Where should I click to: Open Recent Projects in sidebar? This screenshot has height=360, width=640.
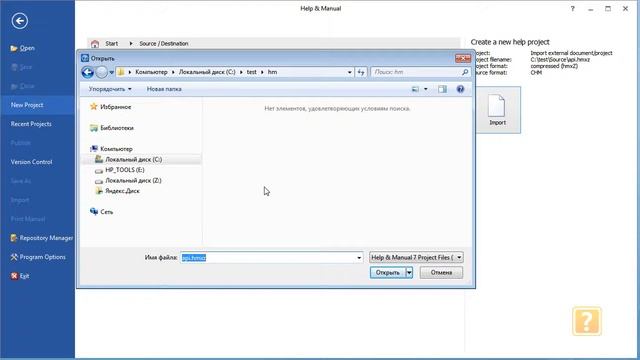point(31,124)
